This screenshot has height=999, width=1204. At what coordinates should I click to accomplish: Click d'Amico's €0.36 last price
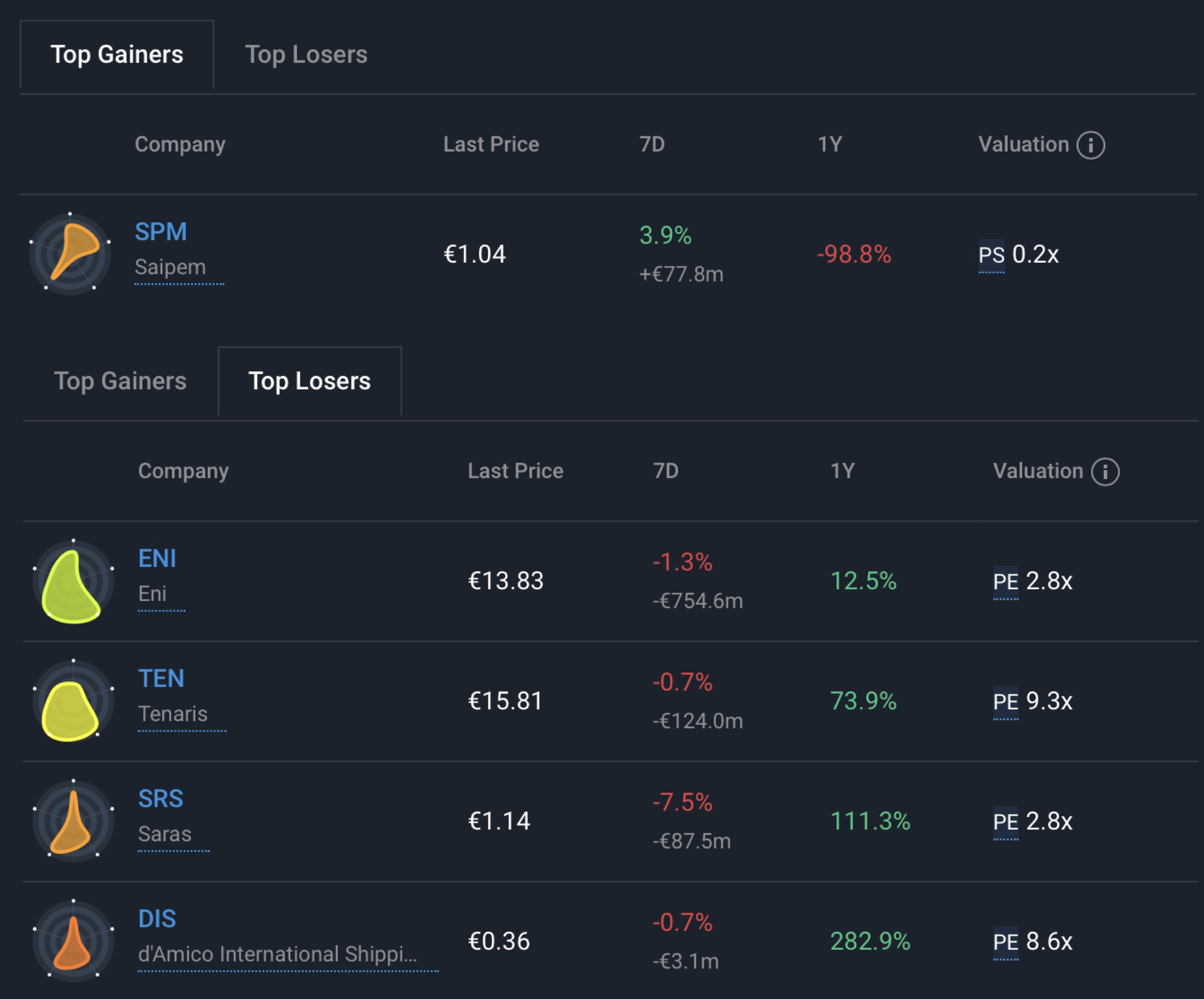tap(499, 941)
